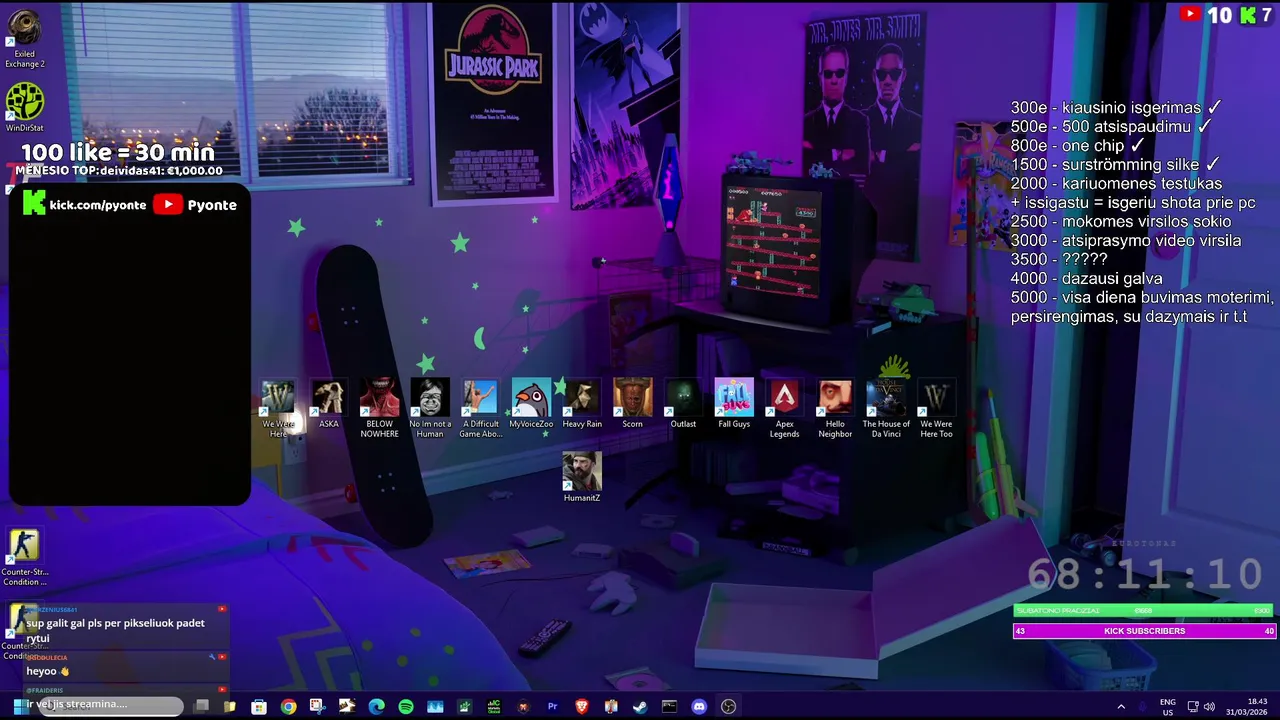
Task: Launch the Counter-Strike Condition Zero shortcut
Action: [24, 558]
